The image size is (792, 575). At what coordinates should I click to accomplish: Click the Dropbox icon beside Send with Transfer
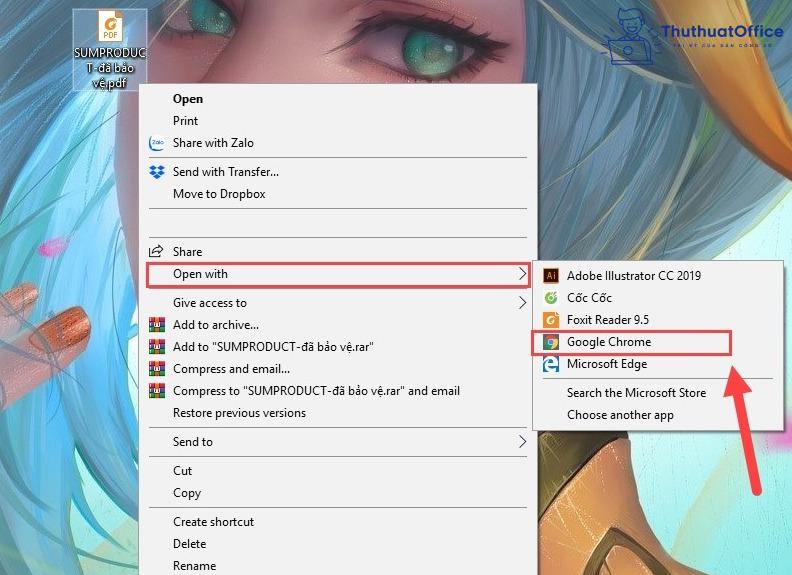pyautogui.click(x=156, y=172)
